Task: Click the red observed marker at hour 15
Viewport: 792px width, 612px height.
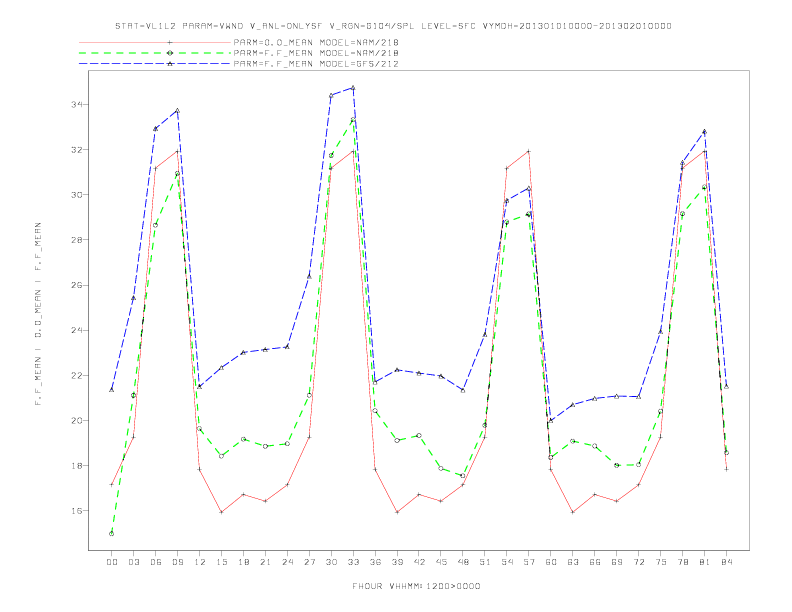Action: [221, 512]
